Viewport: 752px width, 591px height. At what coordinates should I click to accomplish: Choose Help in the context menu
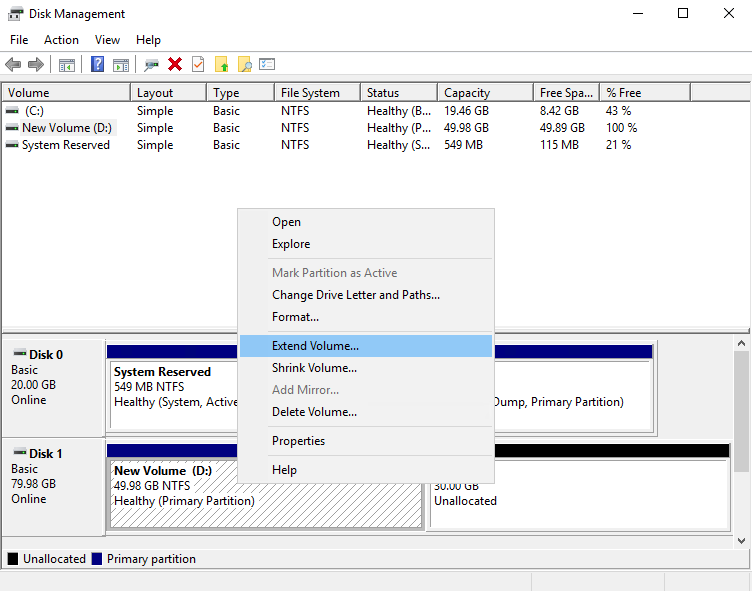pos(365,470)
